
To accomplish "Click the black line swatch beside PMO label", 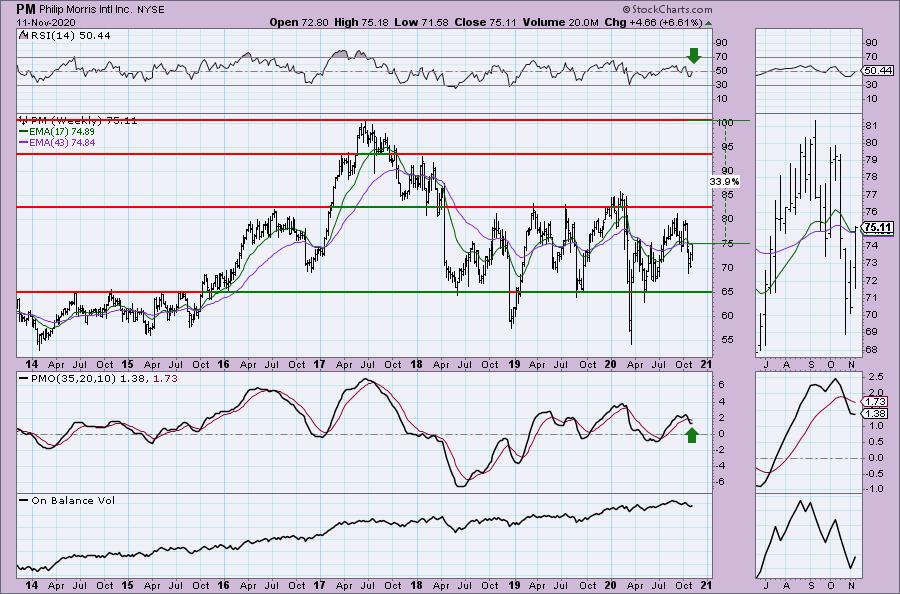I will point(24,379).
